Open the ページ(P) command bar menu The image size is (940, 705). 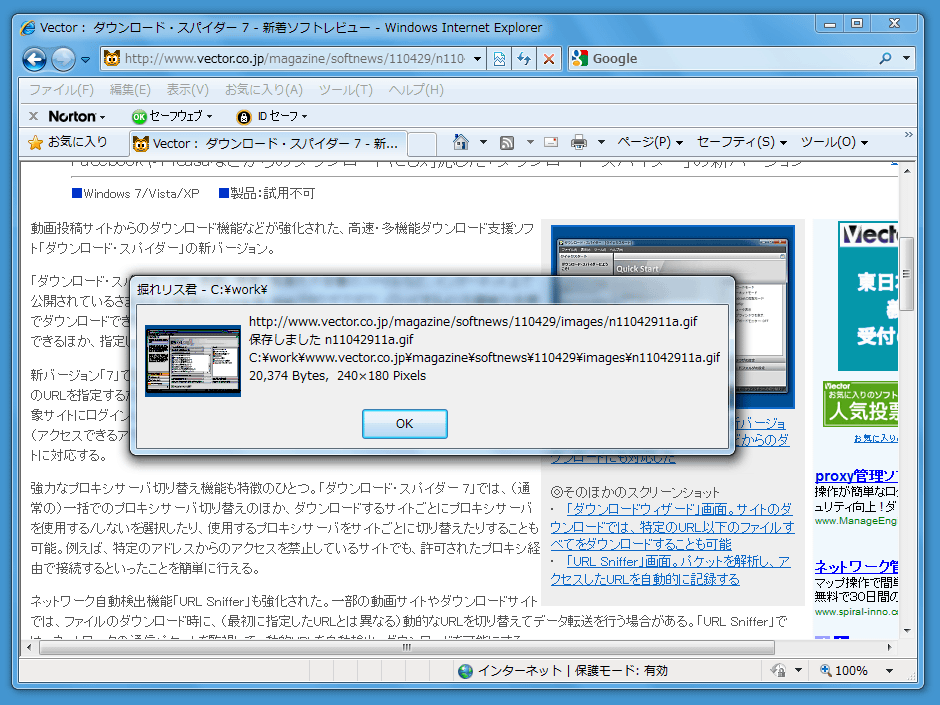[650, 142]
